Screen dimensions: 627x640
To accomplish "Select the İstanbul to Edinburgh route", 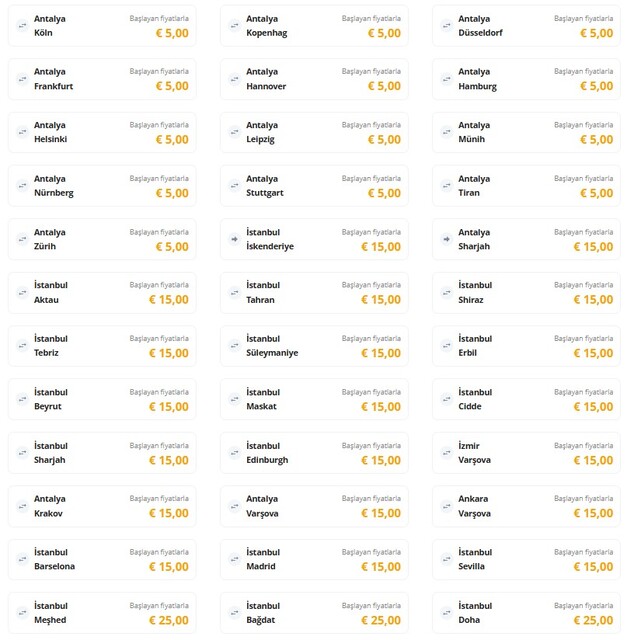I will 313,452.
